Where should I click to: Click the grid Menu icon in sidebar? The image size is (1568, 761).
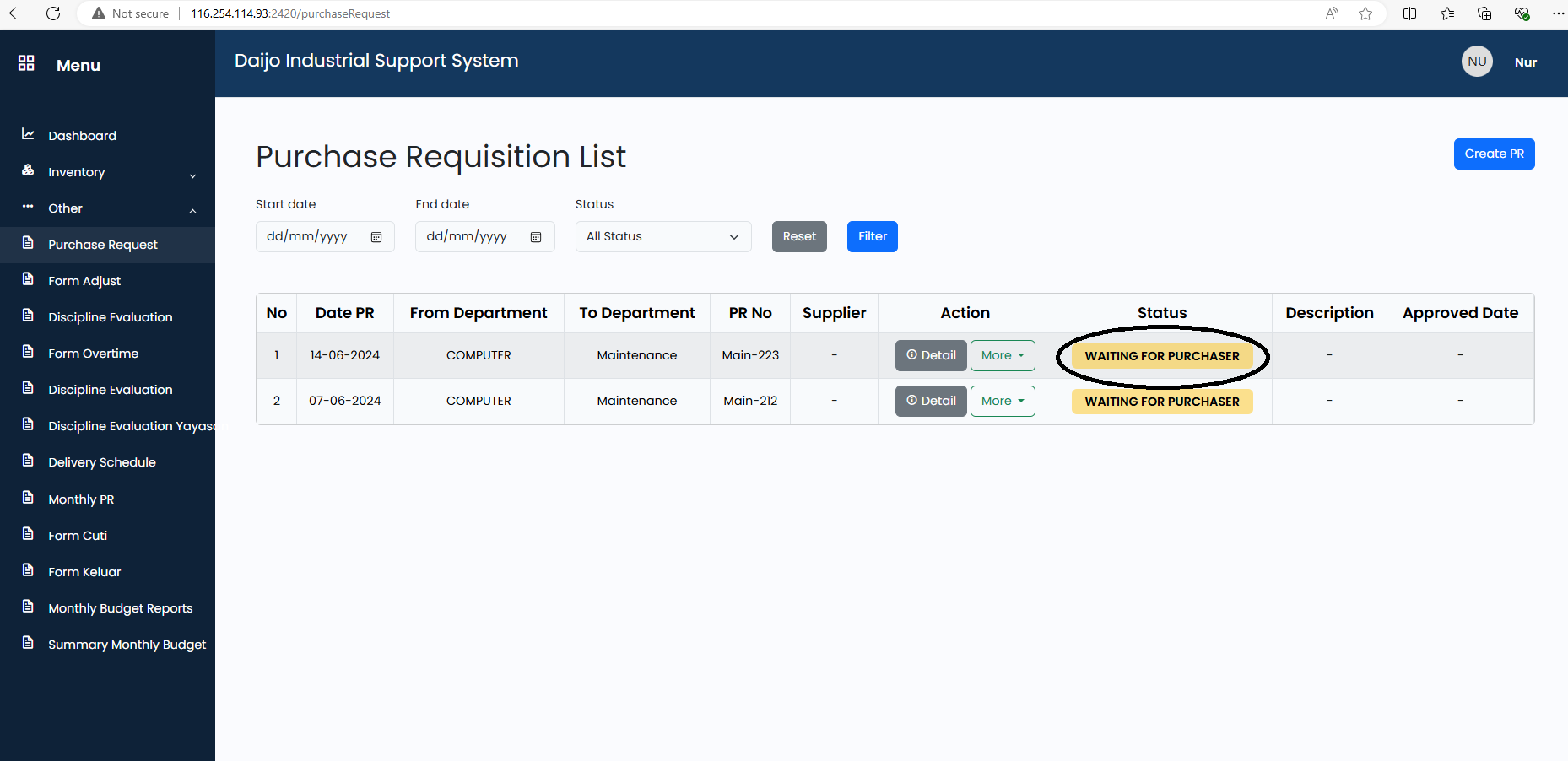point(26,63)
